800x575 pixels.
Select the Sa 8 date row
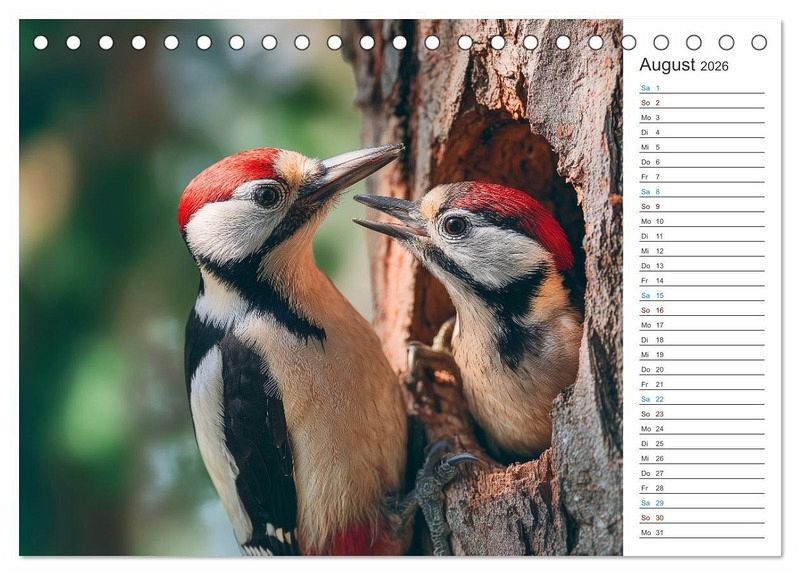pos(701,192)
